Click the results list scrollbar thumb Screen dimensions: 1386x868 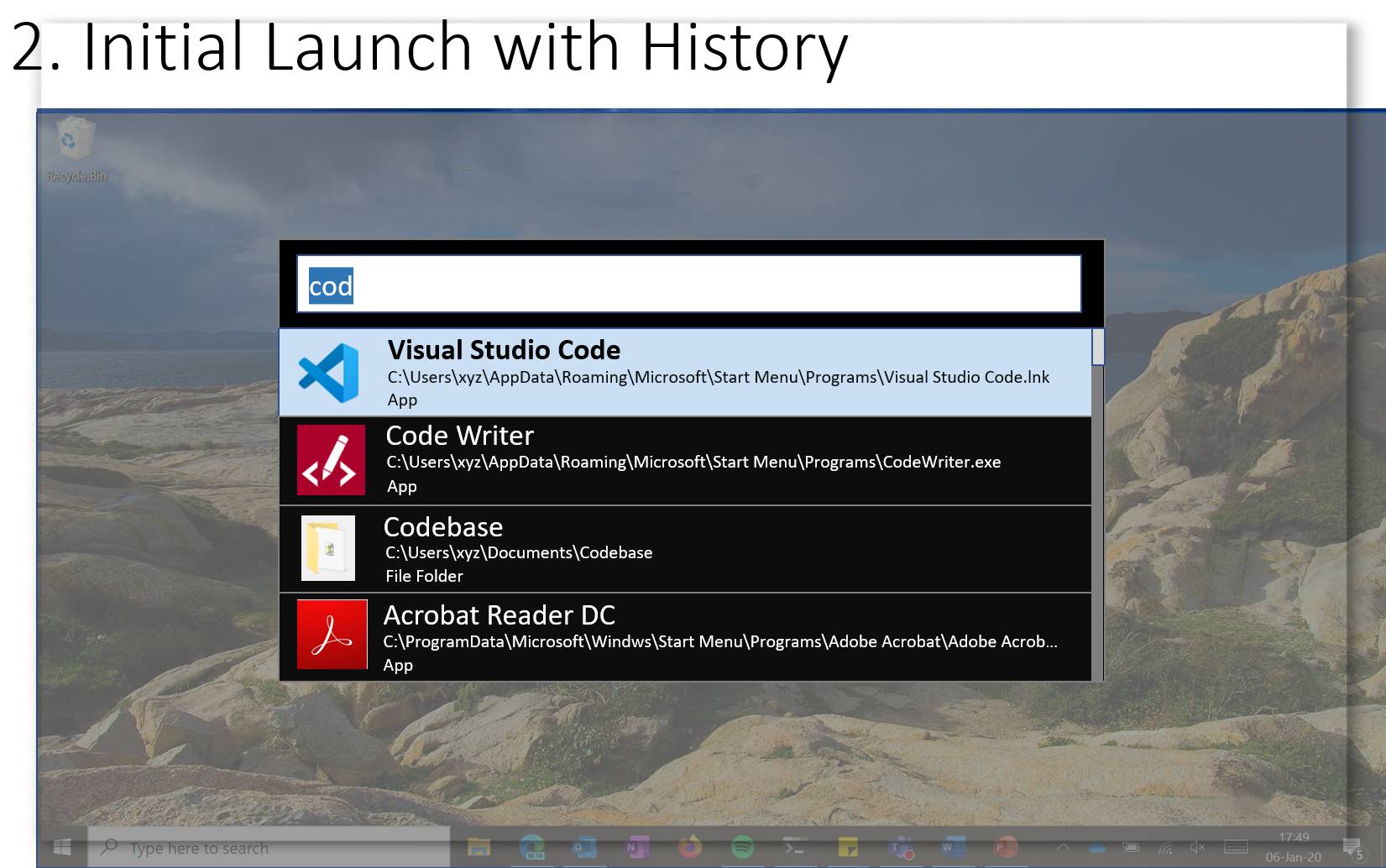(x=1097, y=348)
